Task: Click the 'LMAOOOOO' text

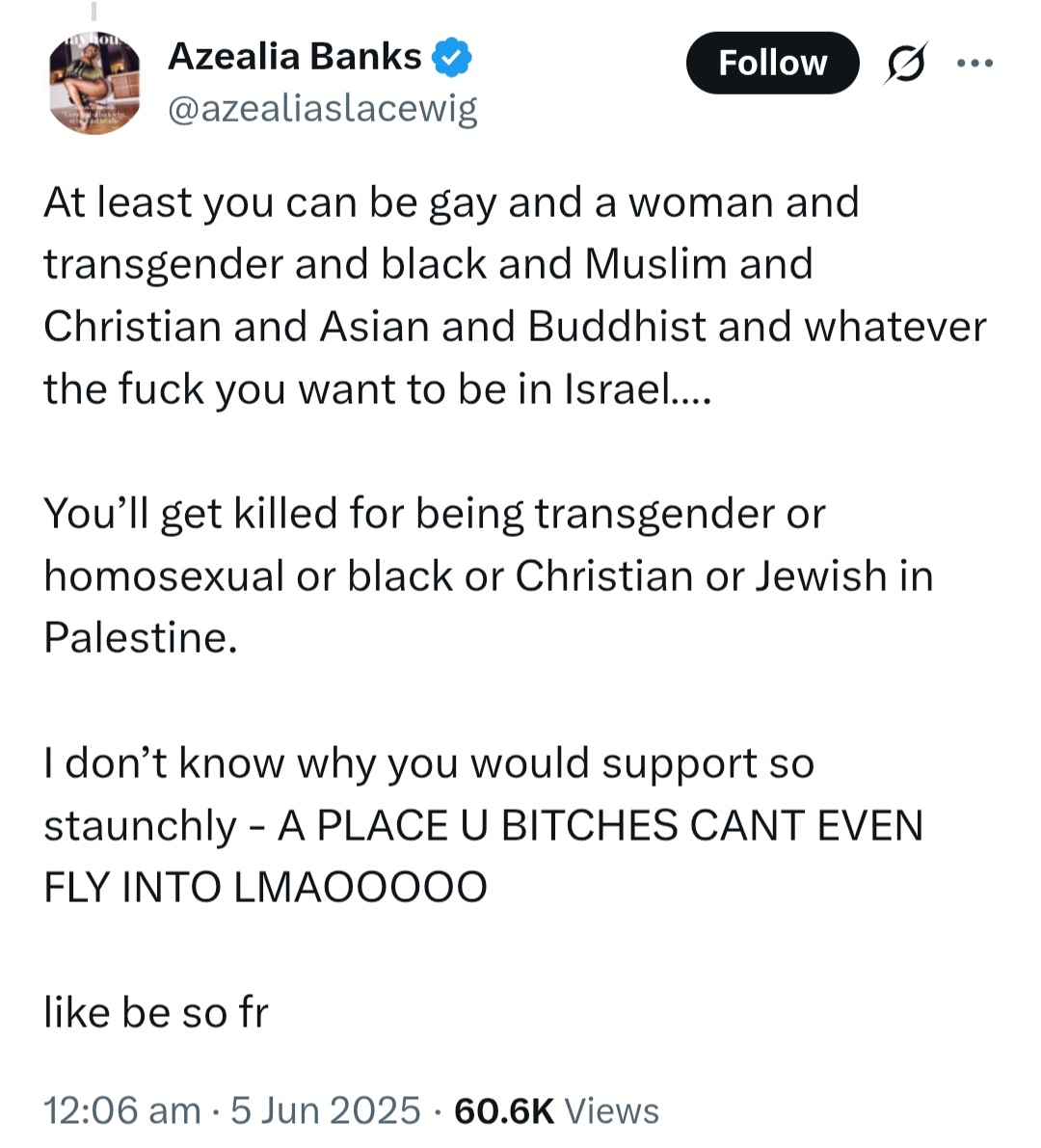Action: 360,887
